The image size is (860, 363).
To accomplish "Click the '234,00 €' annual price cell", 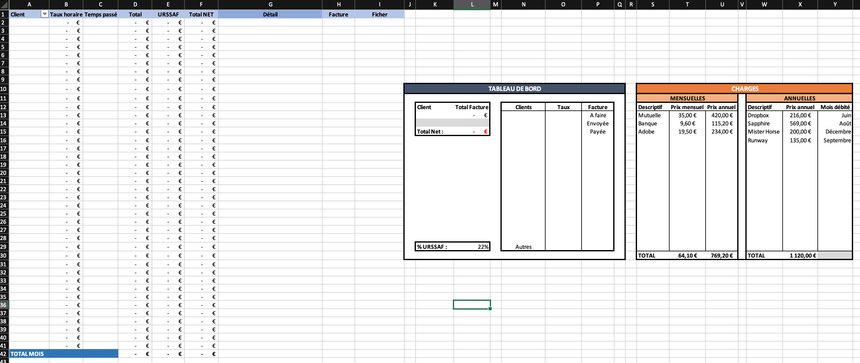I will 721,132.
